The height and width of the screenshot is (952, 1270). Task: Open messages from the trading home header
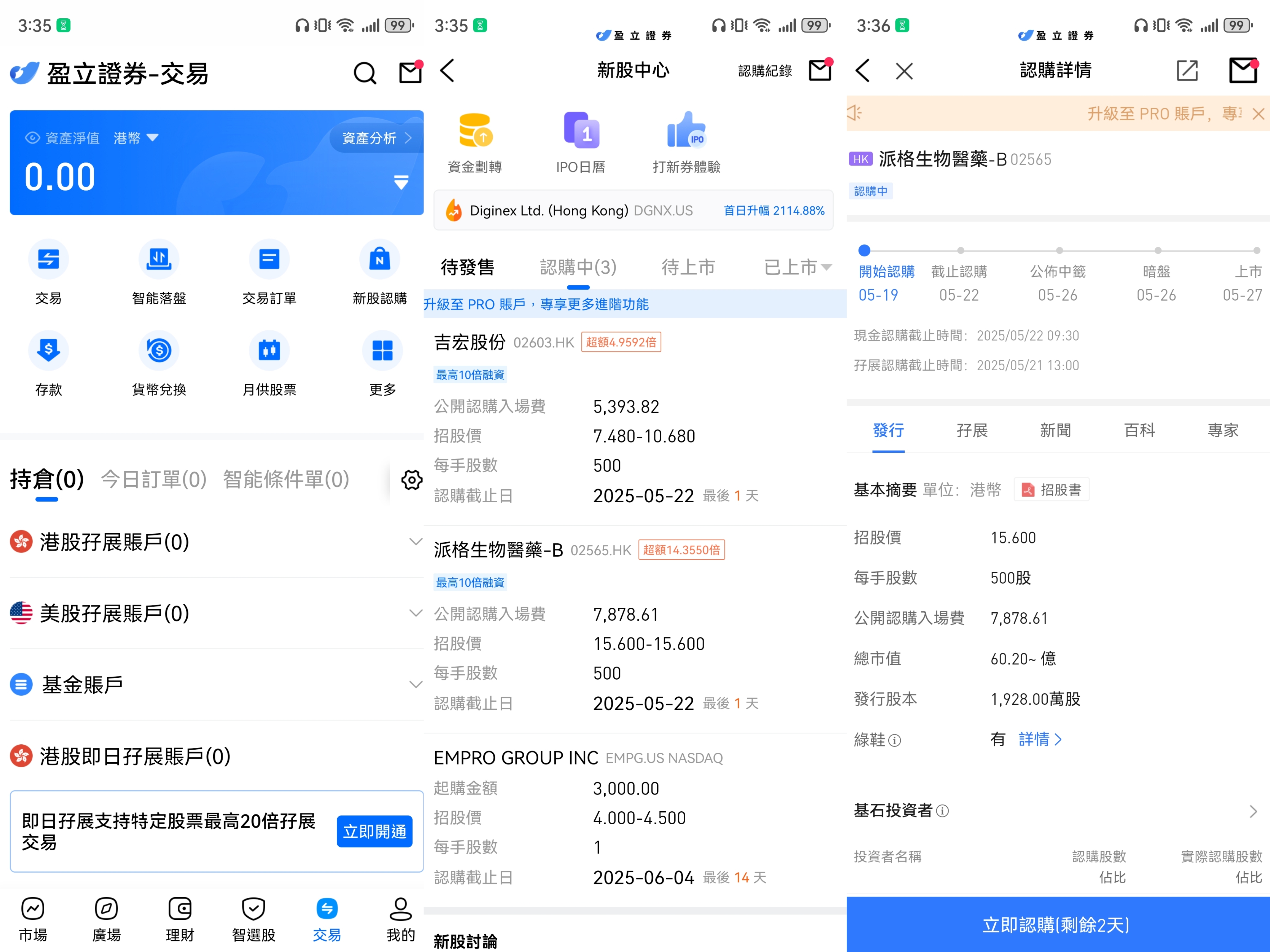(411, 72)
